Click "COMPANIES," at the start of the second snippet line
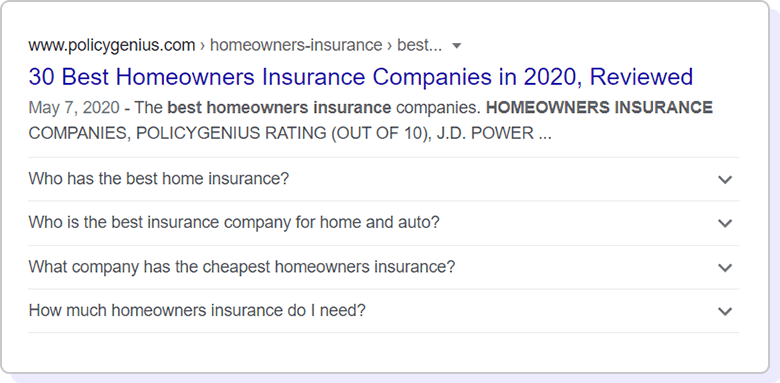Screen dimensions: 780x383 point(80,133)
